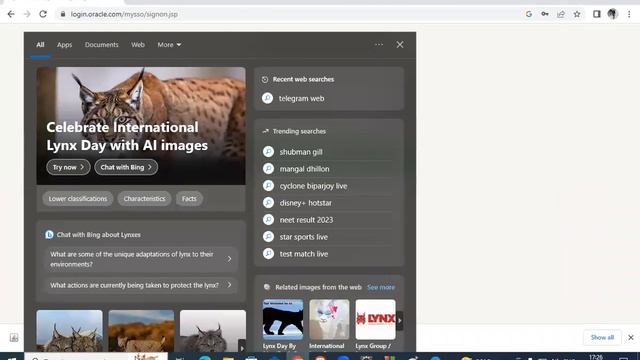Click the Recent web searches heading

coord(303,79)
